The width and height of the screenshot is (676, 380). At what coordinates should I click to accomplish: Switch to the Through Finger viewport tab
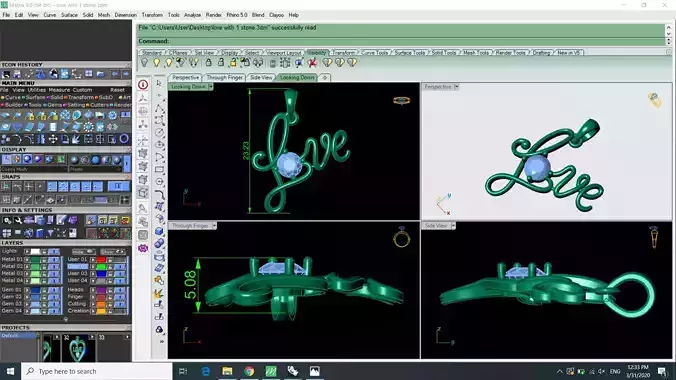click(225, 78)
